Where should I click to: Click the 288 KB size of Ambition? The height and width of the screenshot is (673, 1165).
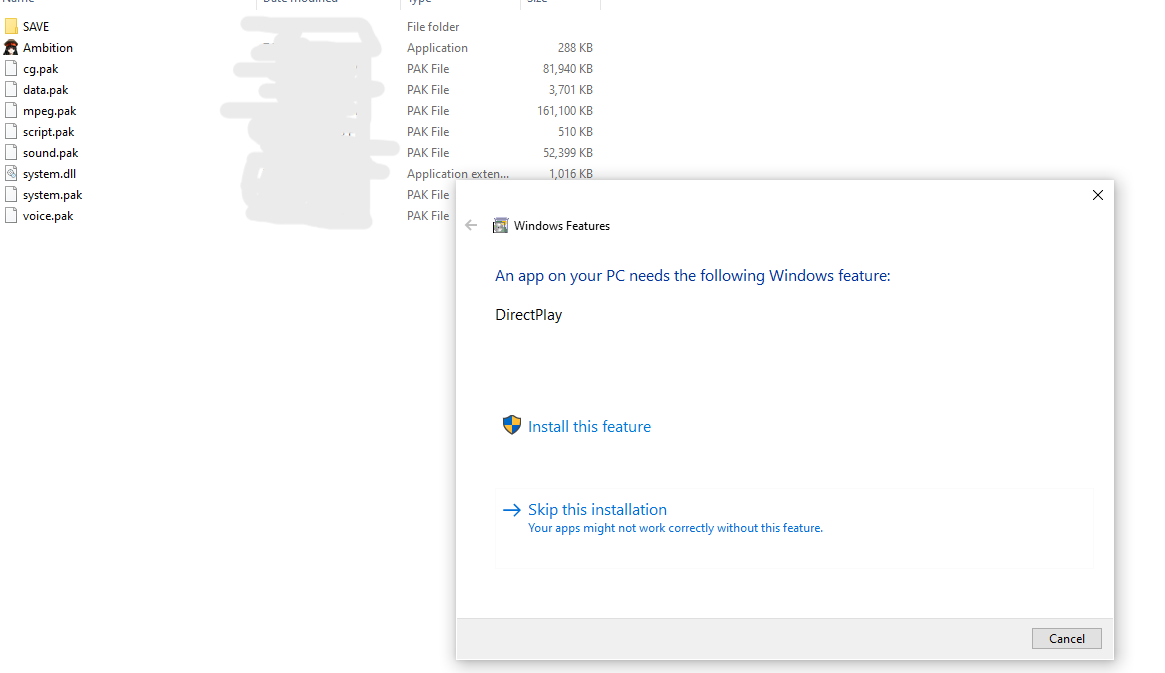(575, 48)
